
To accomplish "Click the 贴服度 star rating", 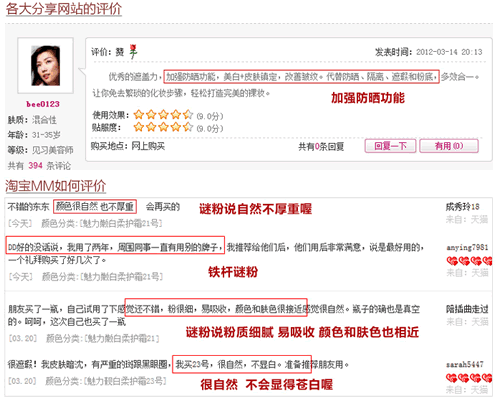I will tap(163, 127).
